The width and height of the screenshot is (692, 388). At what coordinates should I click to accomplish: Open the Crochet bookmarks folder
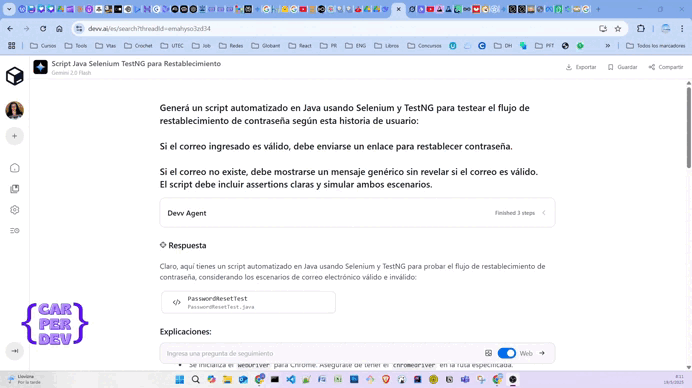(x=139, y=45)
